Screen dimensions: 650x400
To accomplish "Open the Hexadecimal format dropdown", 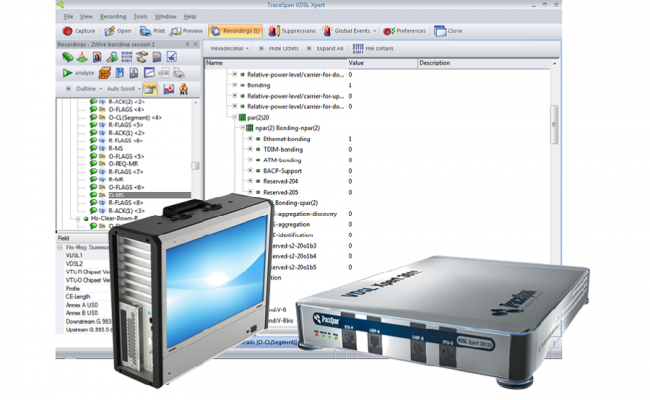I will click(x=229, y=48).
